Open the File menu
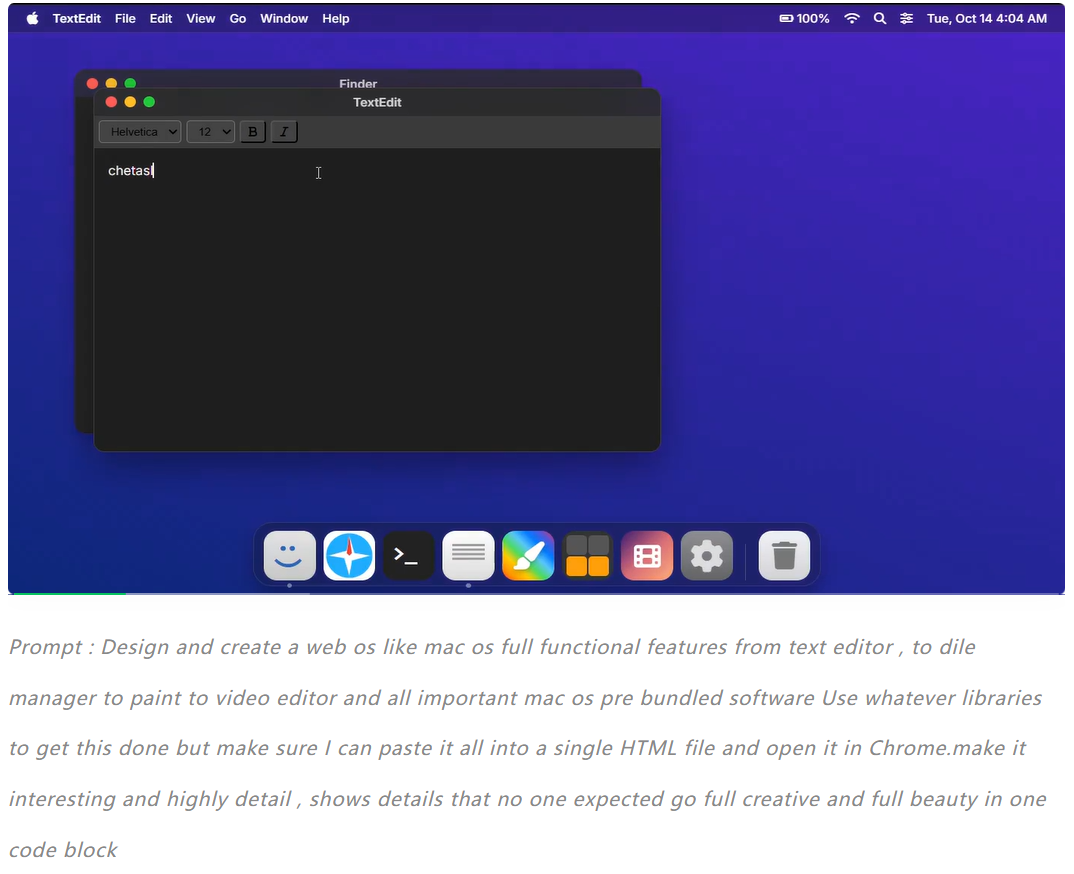This screenshot has width=1074, height=874. point(125,18)
